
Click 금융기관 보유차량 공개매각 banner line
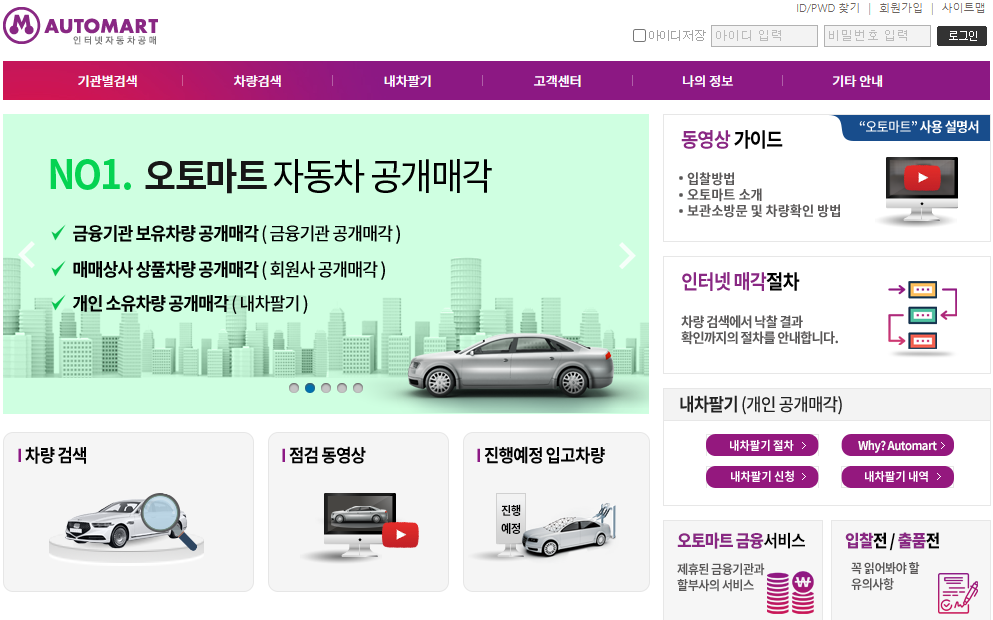[x=236, y=234]
